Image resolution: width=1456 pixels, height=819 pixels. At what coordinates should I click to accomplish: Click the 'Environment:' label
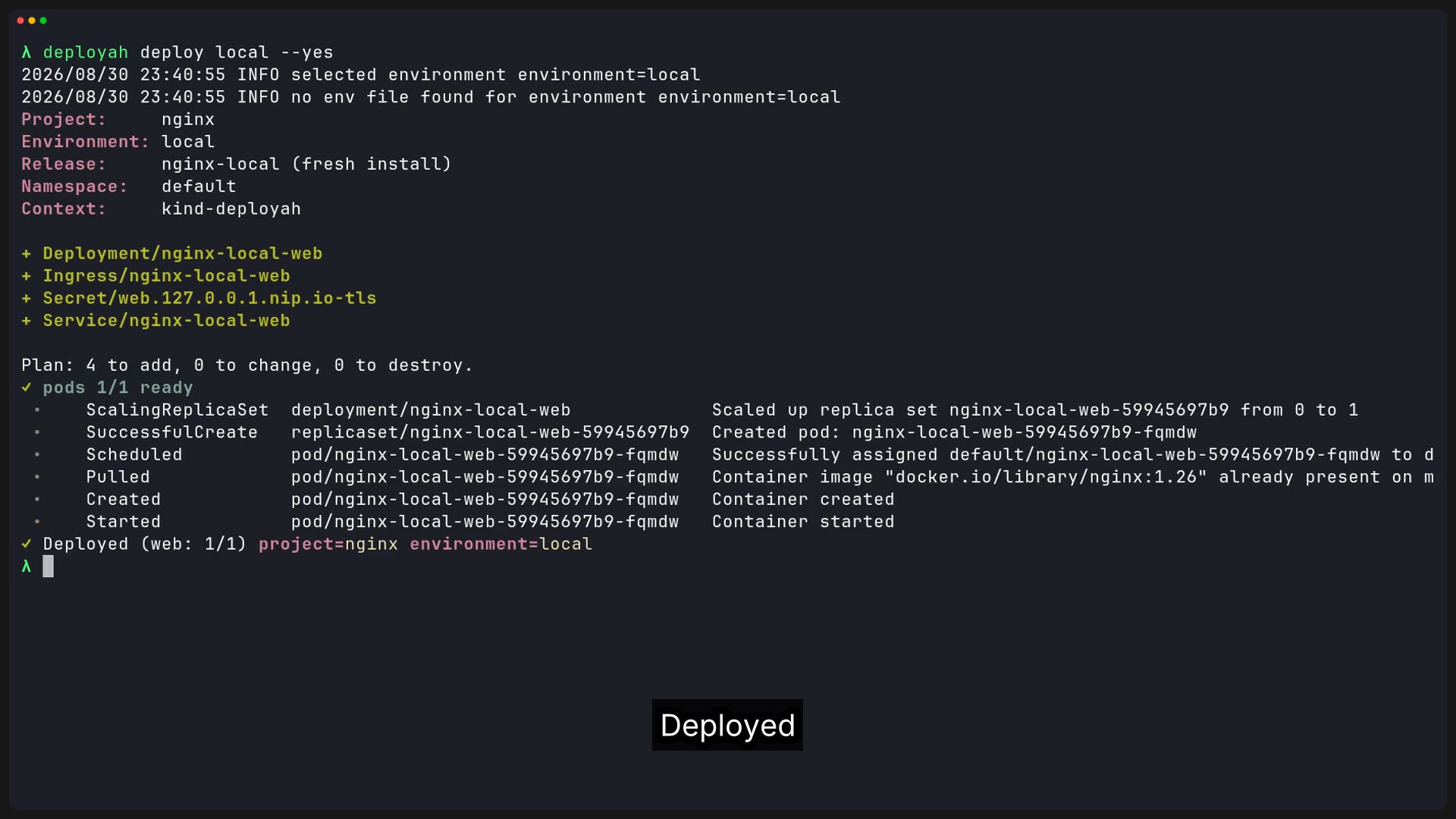[86, 142]
